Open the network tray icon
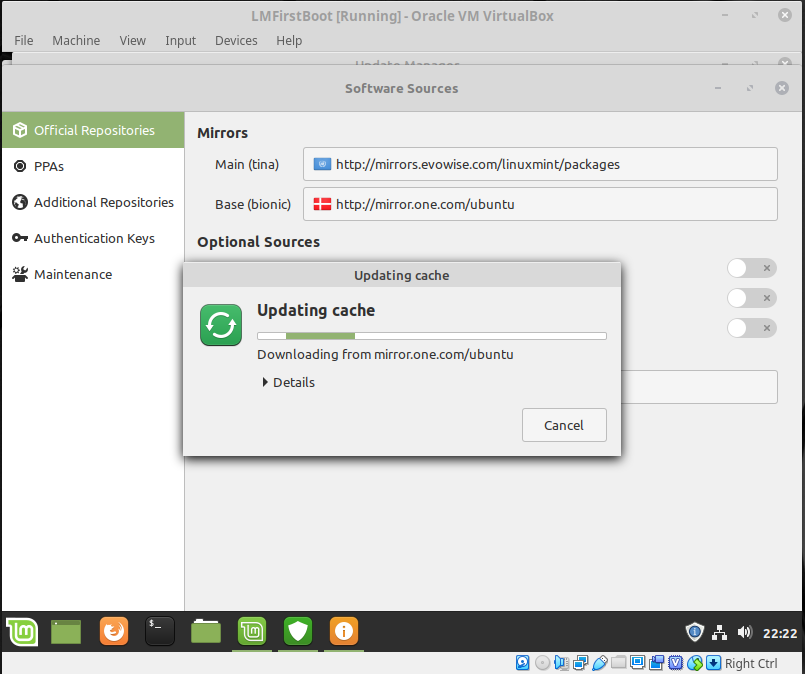Image resolution: width=805 pixels, height=674 pixels. tap(719, 632)
